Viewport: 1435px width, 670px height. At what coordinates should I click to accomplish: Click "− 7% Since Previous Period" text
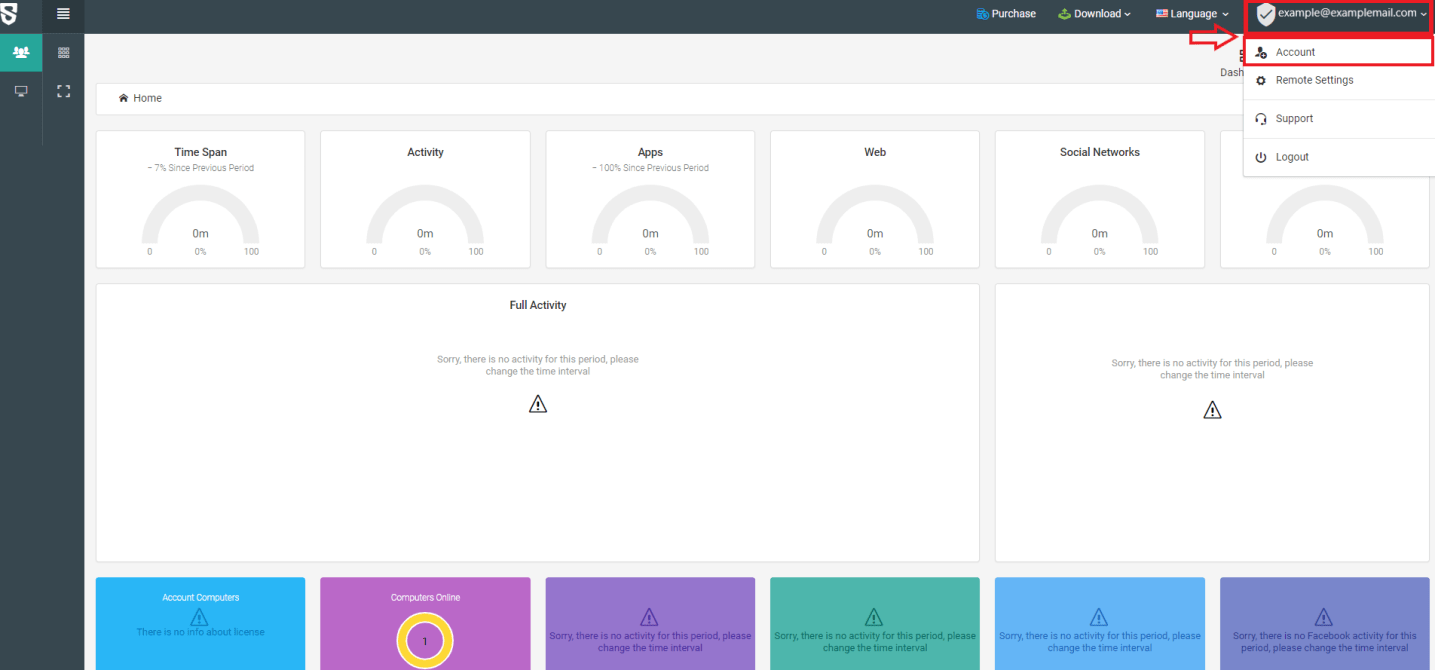point(200,168)
